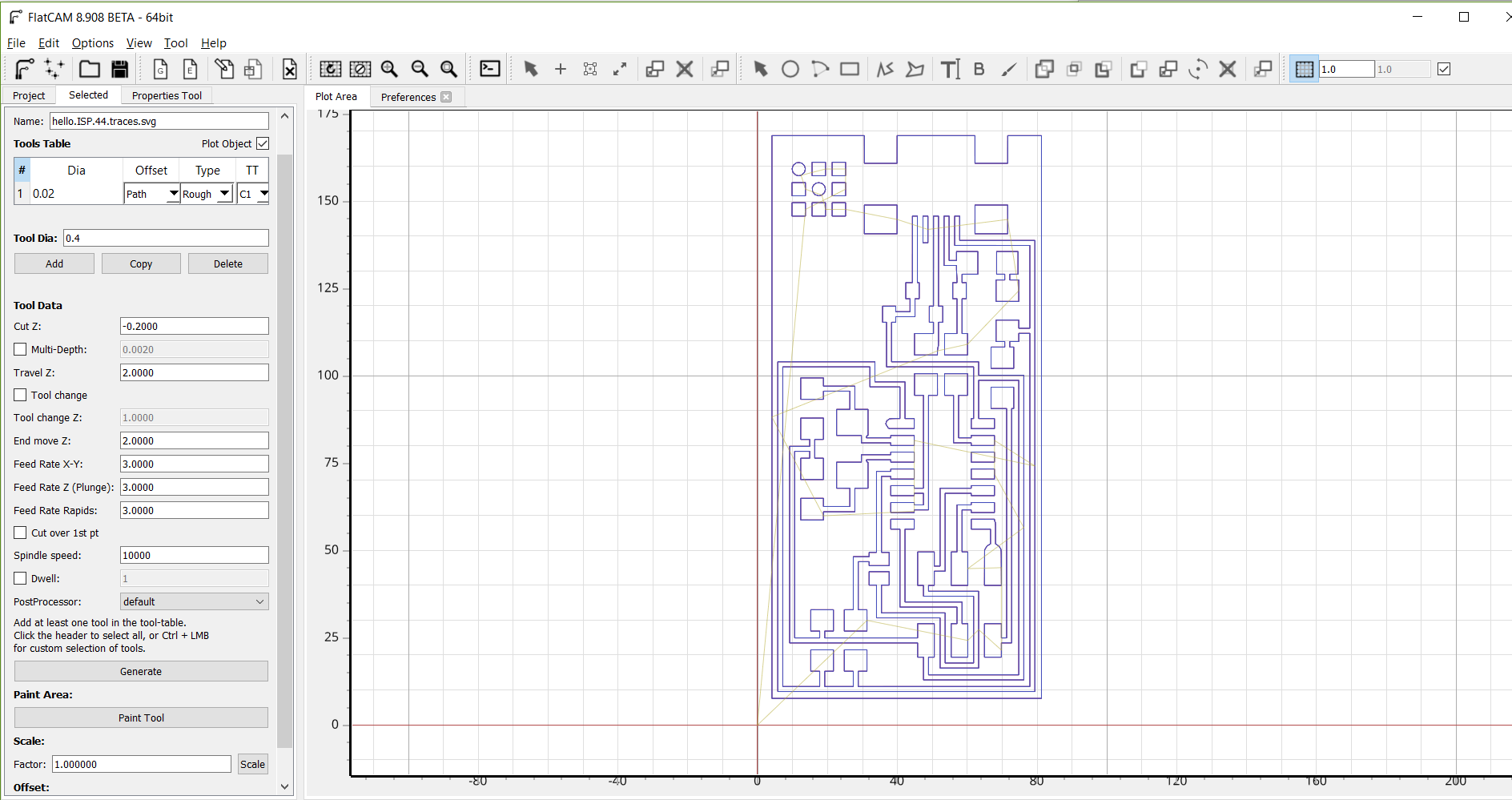Screen dimensions: 1512x800
Task: Open the PostProcessor default dropdown
Action: 194,601
